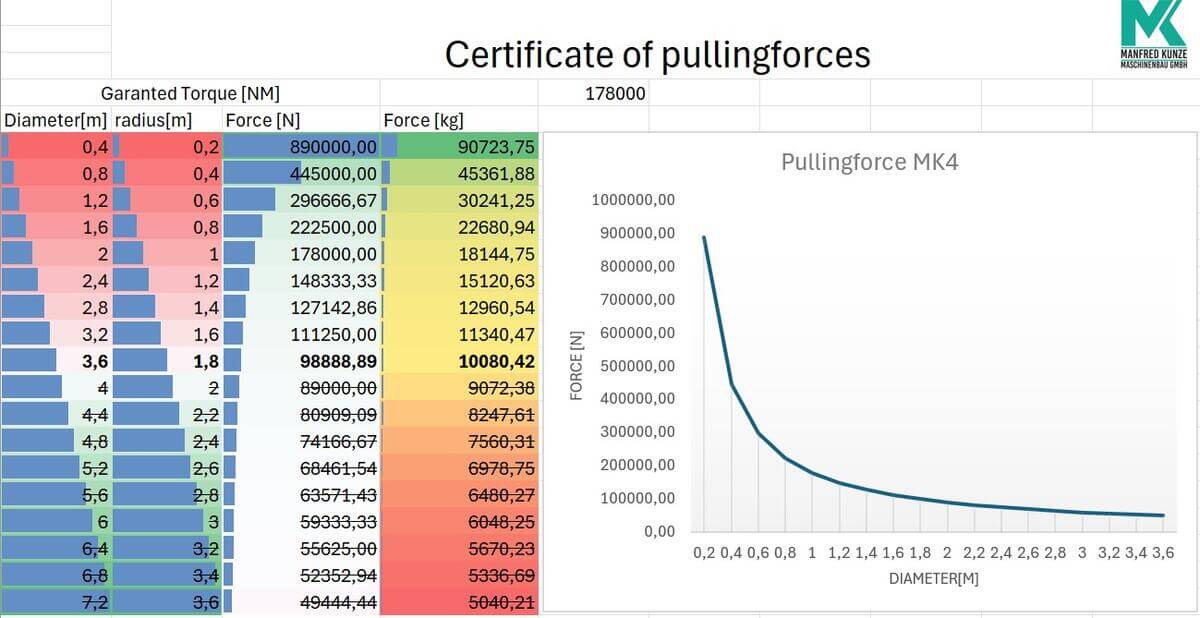Select the 59333,33 cell

(301, 521)
